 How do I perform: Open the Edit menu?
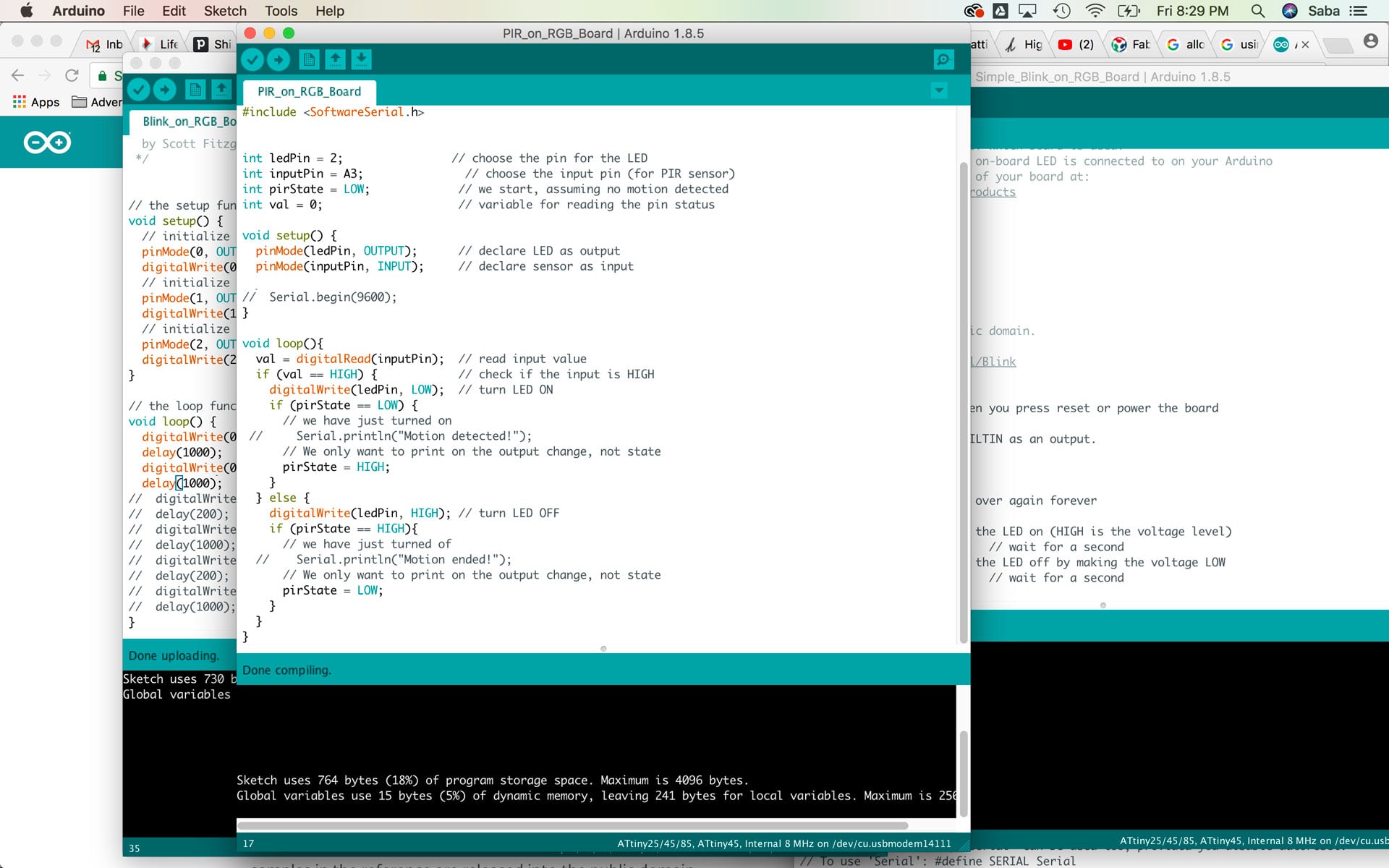click(174, 11)
